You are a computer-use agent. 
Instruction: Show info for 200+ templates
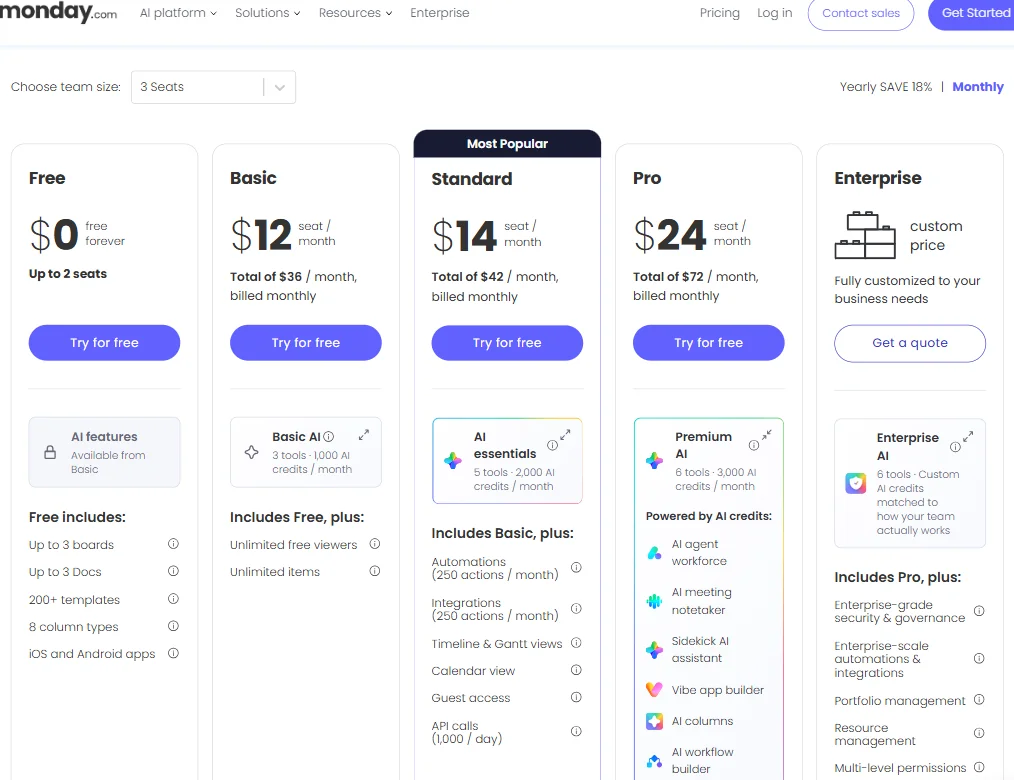click(173, 599)
